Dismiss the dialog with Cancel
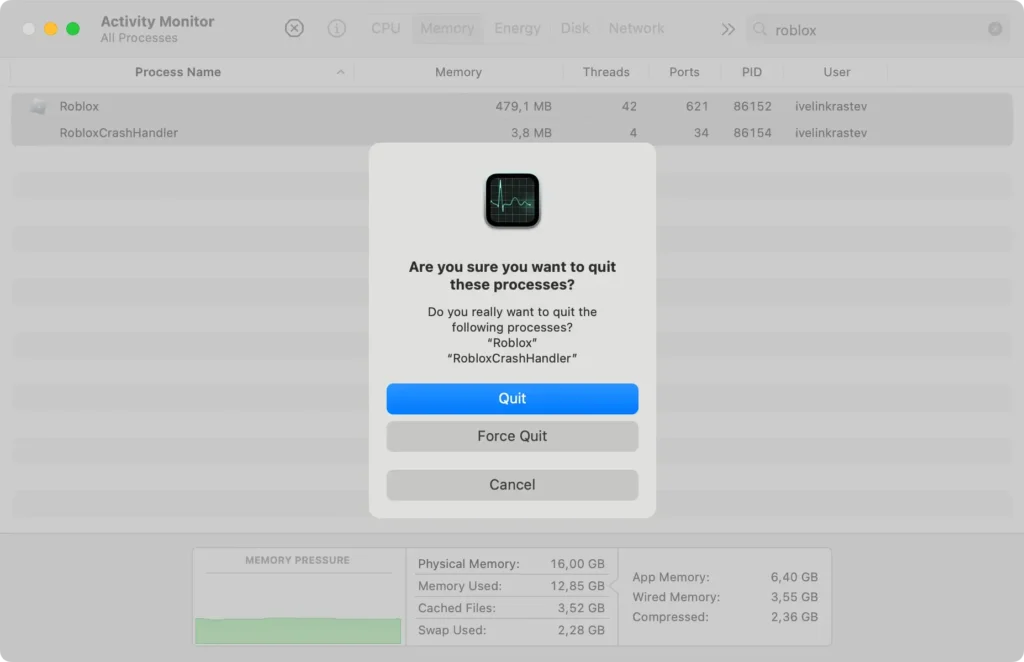Screen dimensions: 1024x662 pyautogui.click(x=512, y=485)
